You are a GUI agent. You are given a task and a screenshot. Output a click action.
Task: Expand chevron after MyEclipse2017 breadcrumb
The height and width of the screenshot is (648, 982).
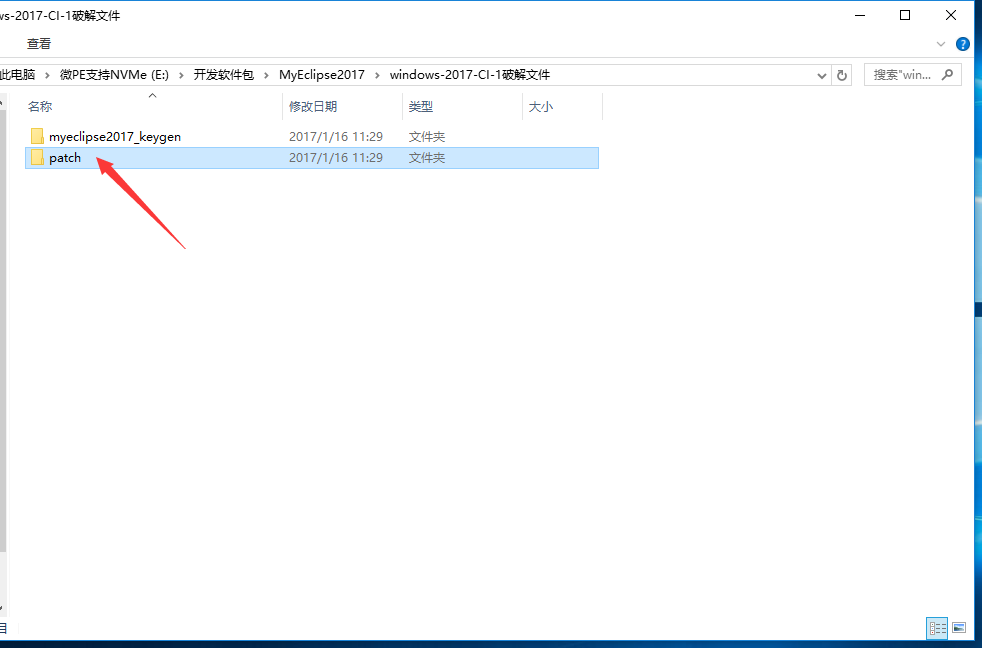377,75
